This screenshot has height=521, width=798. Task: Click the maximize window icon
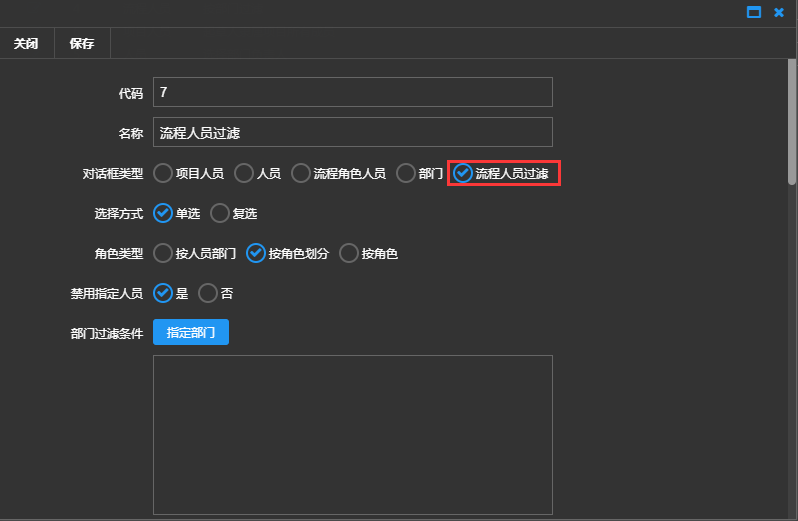click(x=754, y=12)
